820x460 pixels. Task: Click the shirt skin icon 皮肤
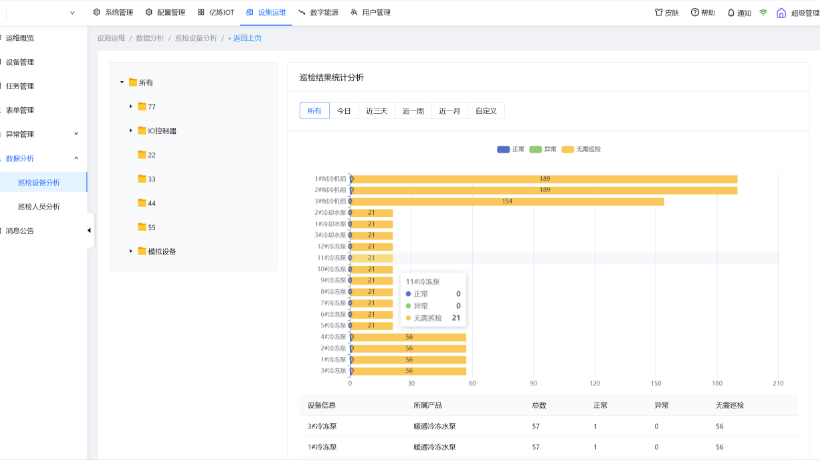658,12
